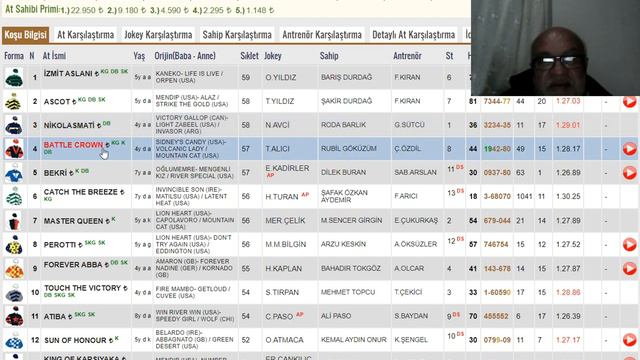Open horse link İZMİT ASLANI

click(68, 73)
